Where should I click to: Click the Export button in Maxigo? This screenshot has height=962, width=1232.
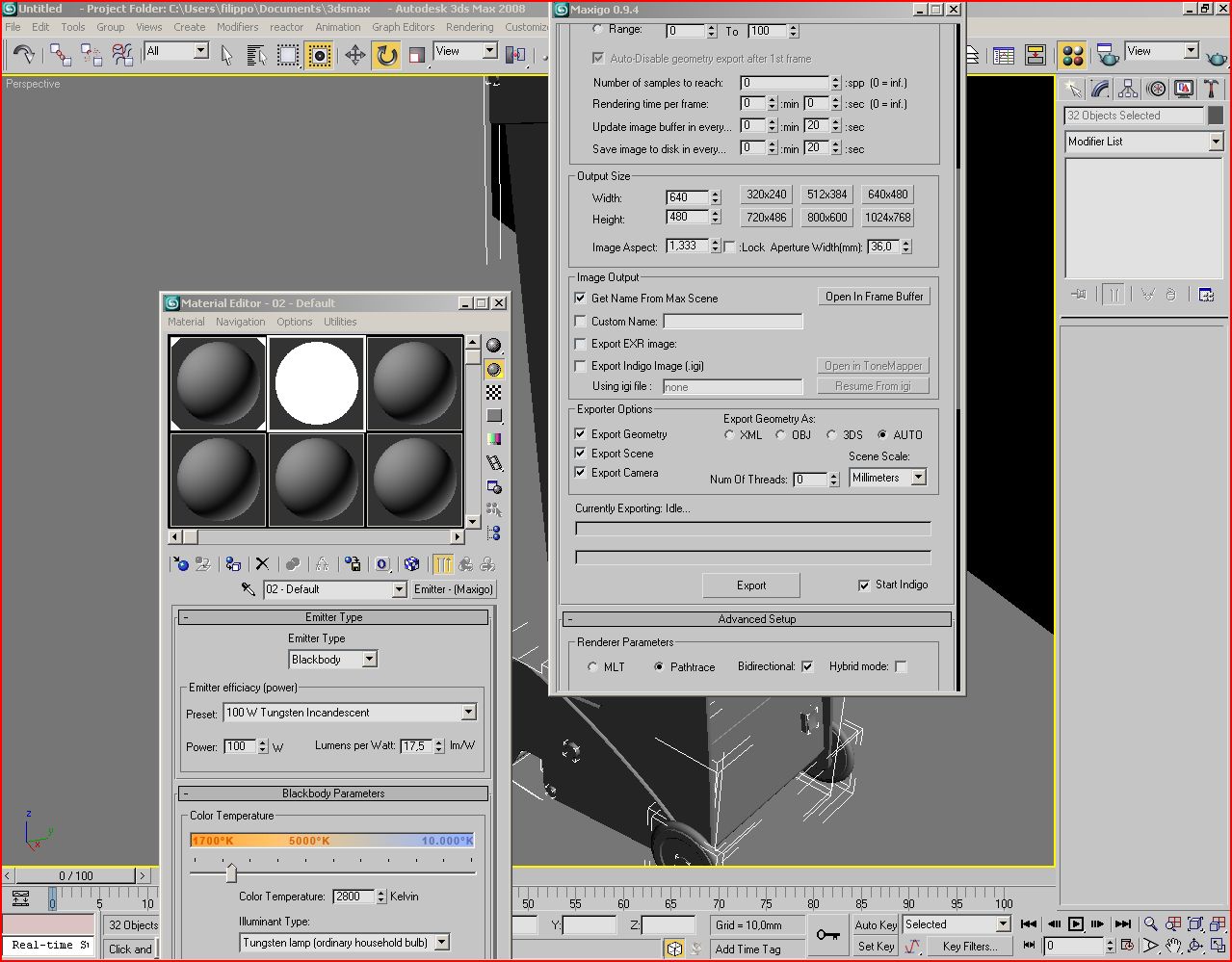[751, 585]
